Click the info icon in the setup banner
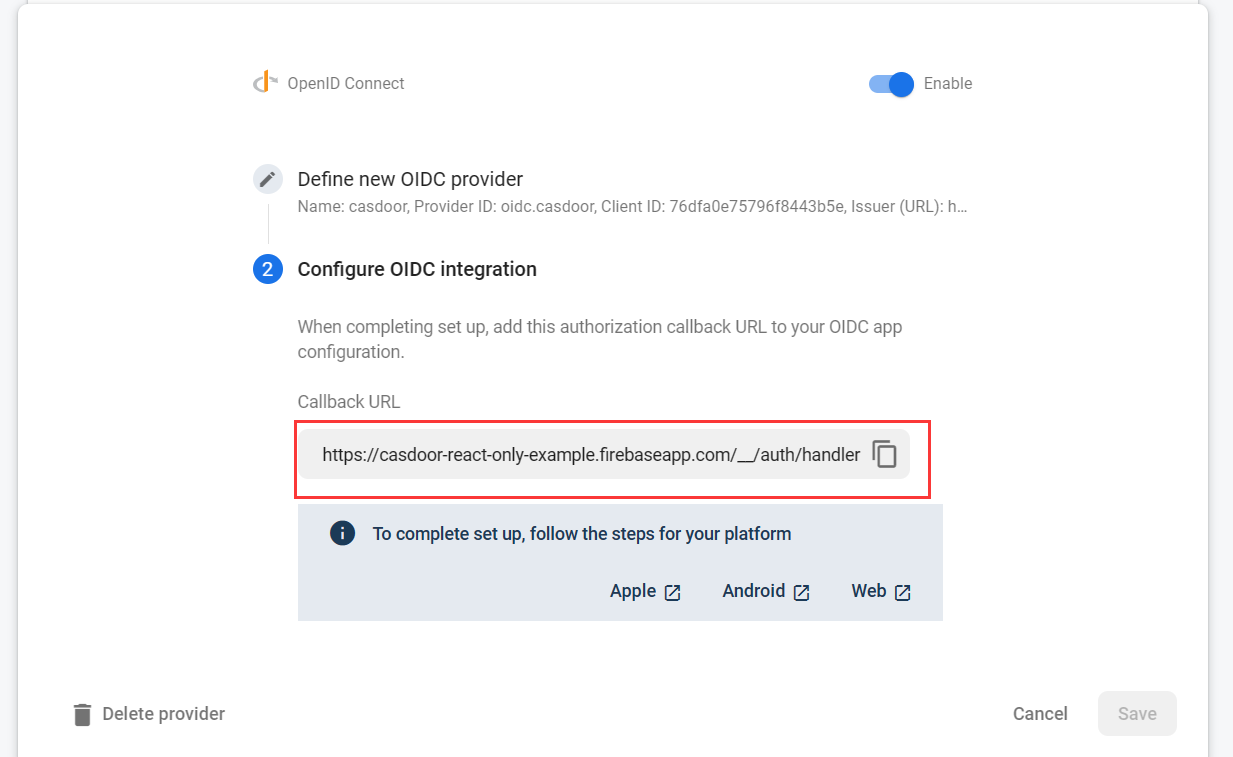 pyautogui.click(x=342, y=533)
